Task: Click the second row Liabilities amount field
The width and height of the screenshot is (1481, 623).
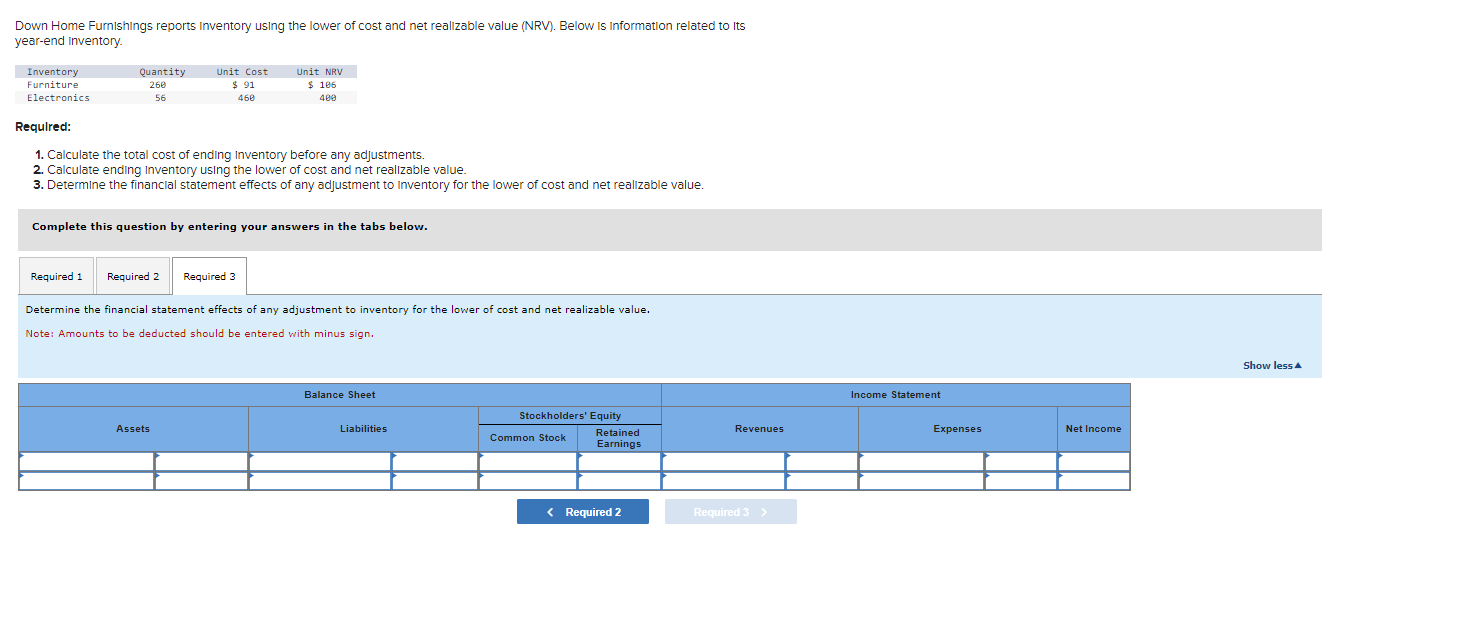Action: coord(435,481)
